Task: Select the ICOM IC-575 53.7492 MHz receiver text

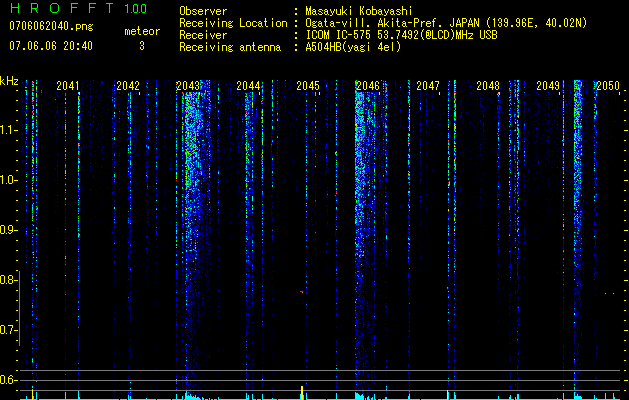Action: point(401,35)
